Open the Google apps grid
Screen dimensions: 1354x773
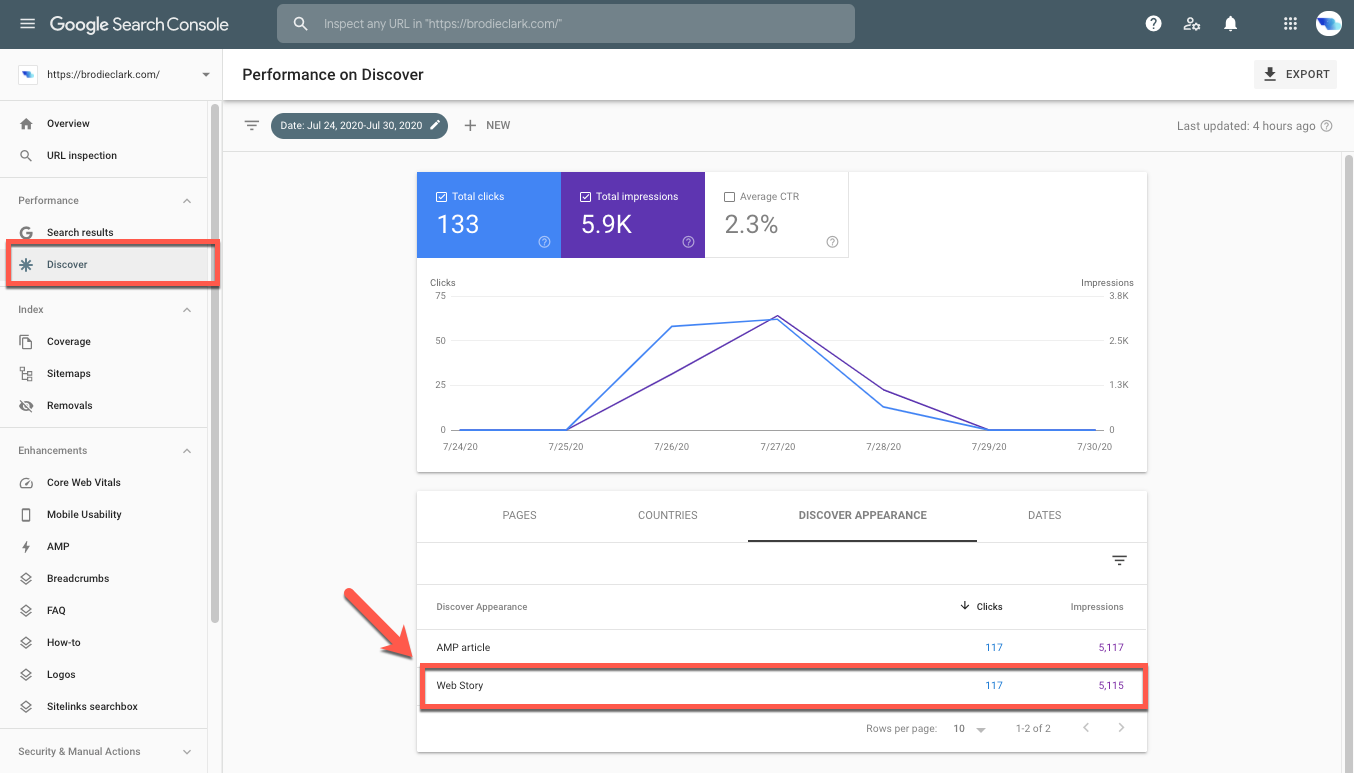tap(1290, 22)
